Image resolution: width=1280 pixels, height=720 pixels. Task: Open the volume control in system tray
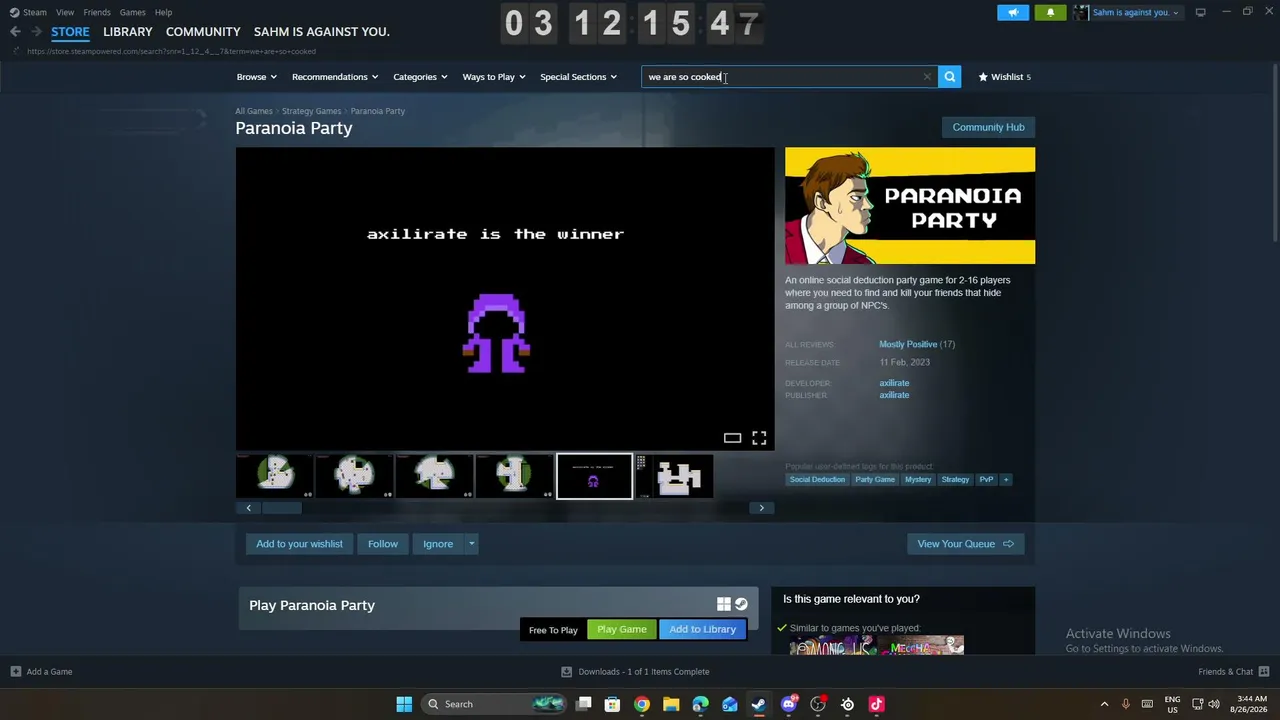[1214, 704]
